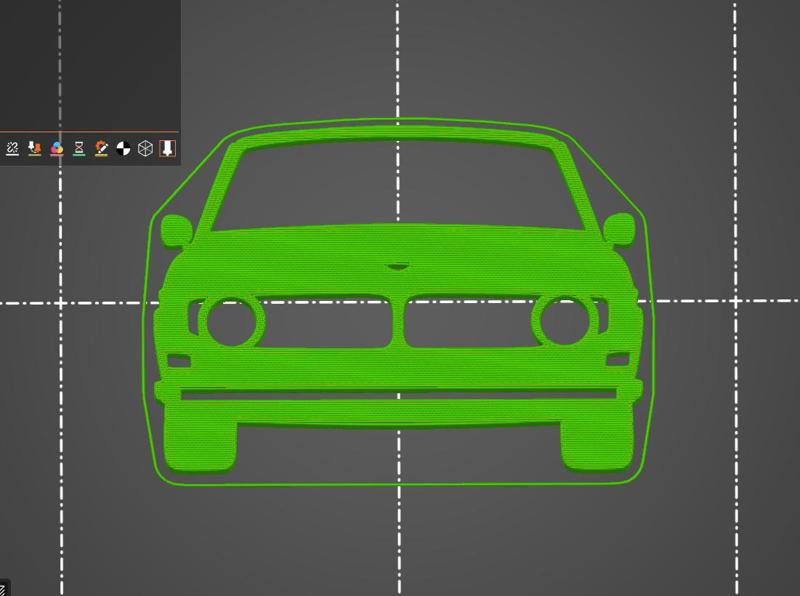
Task: Click the orange gear with pencil icon
Action: coord(101,148)
